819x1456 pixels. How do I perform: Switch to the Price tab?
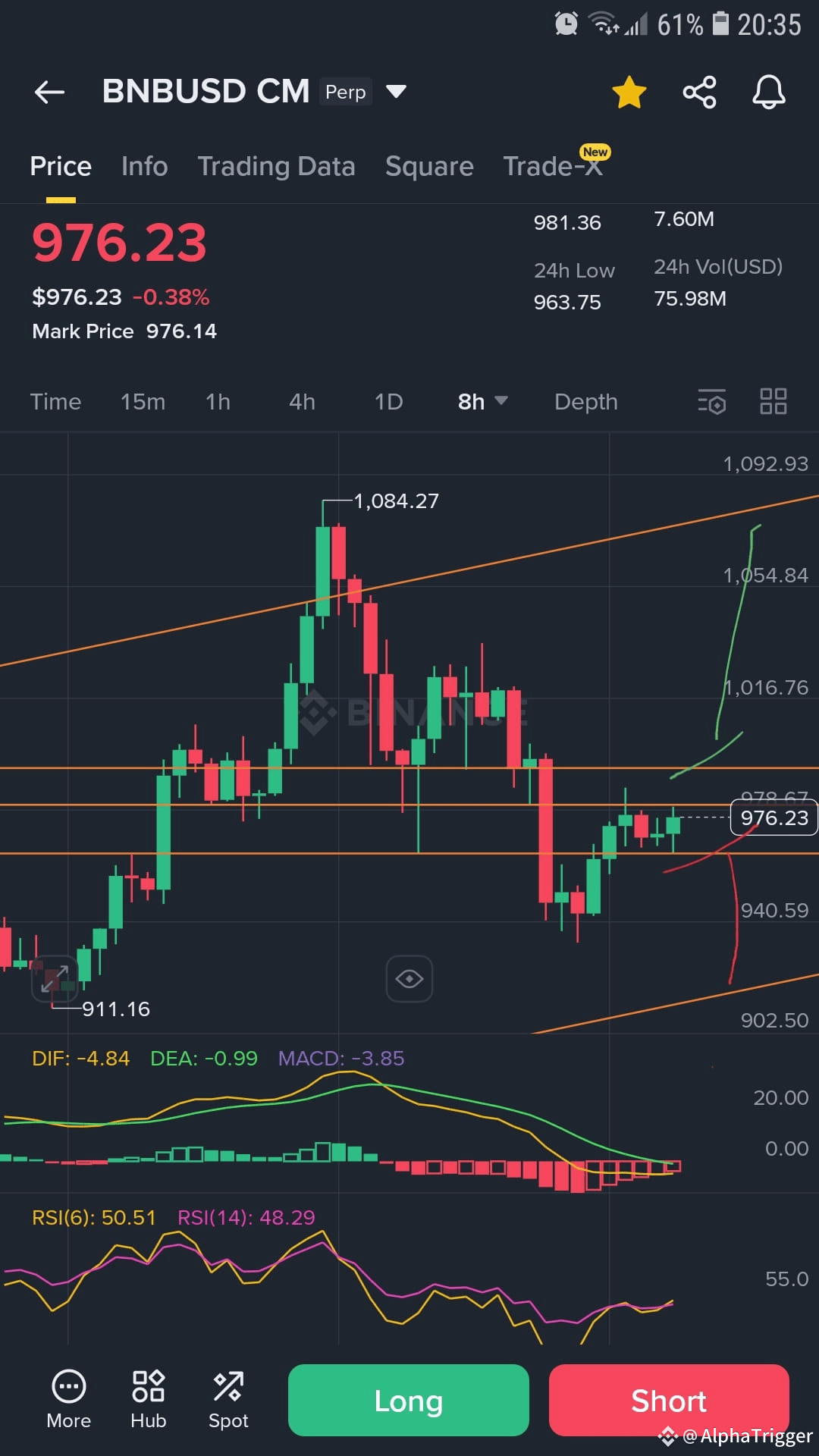tap(61, 166)
